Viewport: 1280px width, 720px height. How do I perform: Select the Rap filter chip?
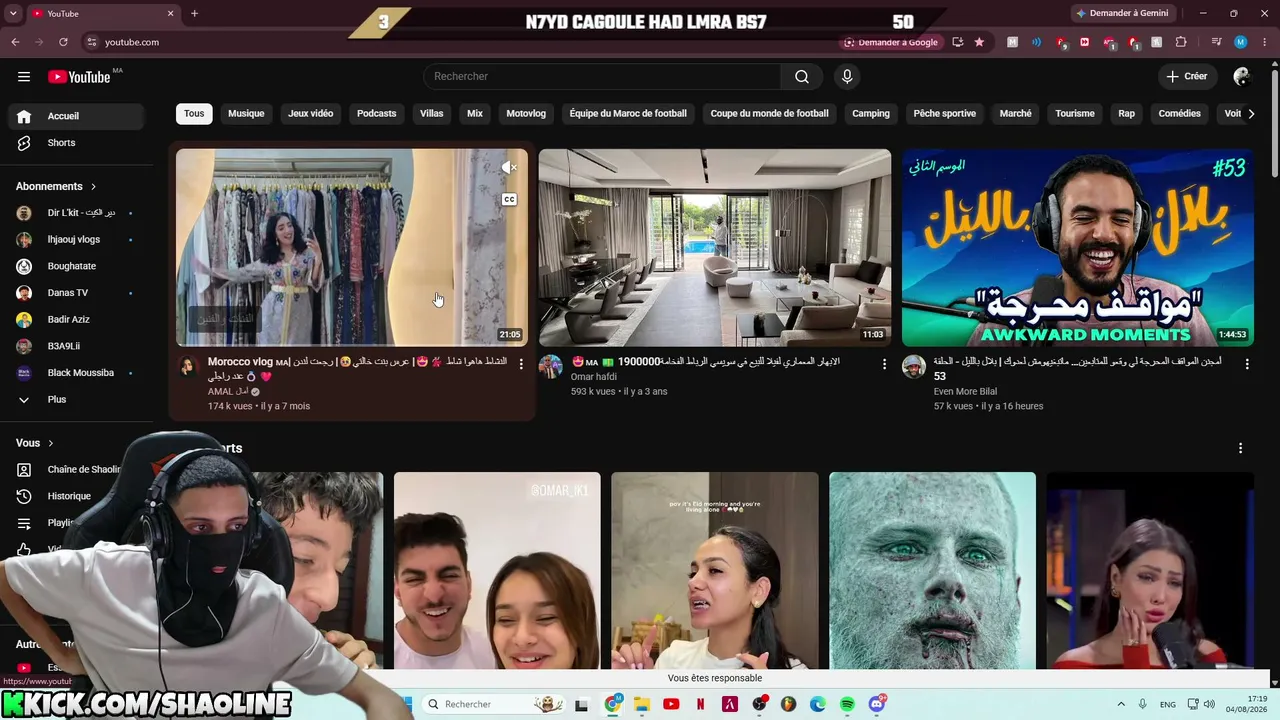pyautogui.click(x=1127, y=114)
